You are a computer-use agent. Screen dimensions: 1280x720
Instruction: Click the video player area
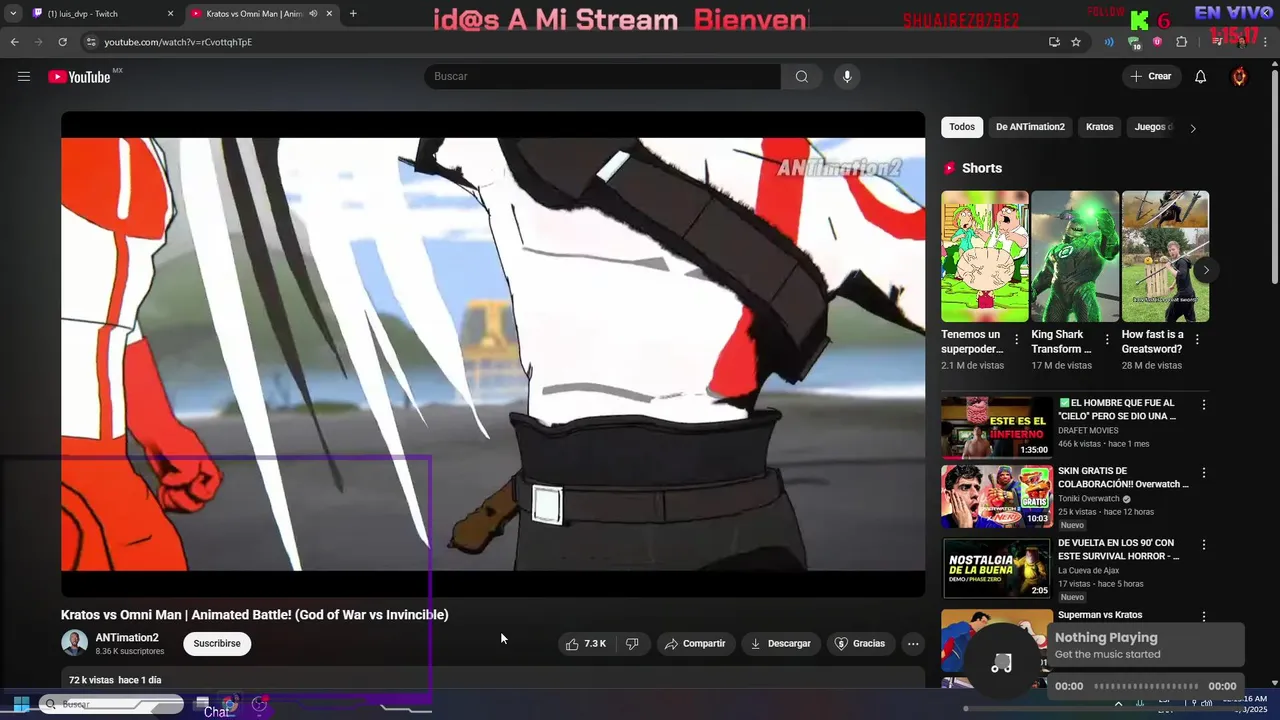(493, 354)
